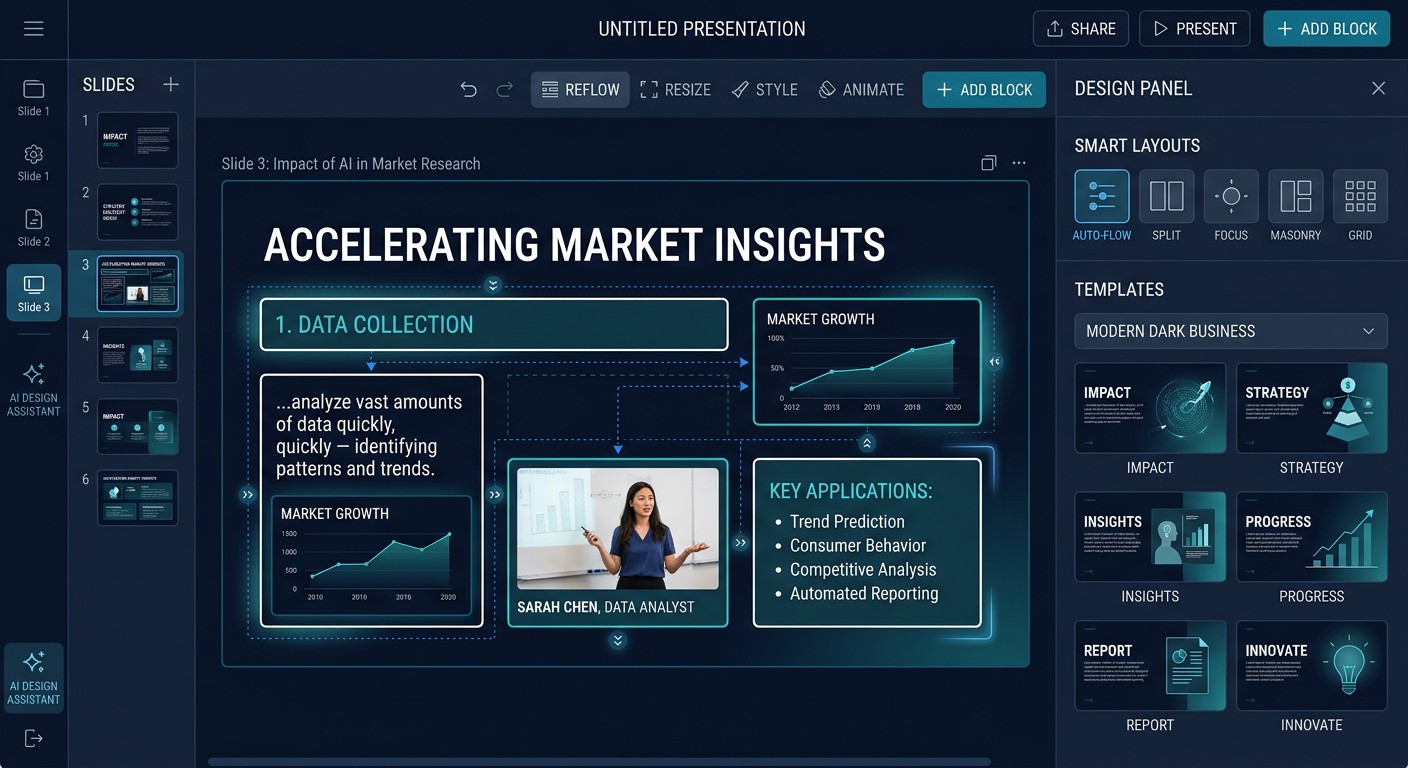Open the AI Design Assistant below Slide 3
Screen dimensions: 1408x768
click(x=33, y=389)
